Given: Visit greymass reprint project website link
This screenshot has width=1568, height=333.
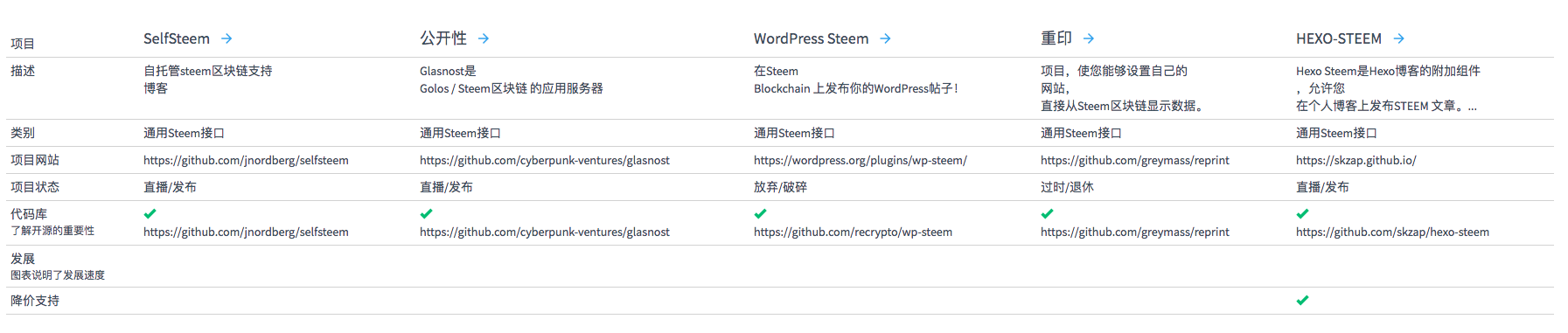Looking at the screenshot, I should 1135,161.
